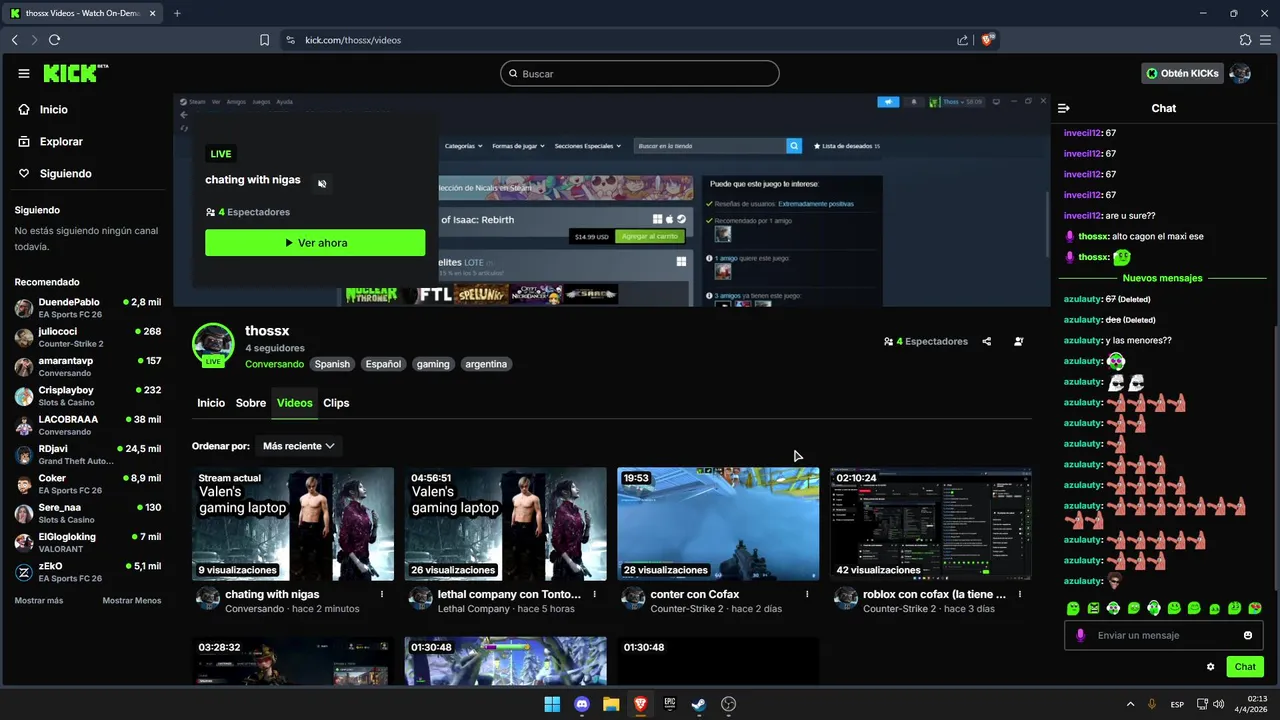The image size is (1280, 720).
Task: Open the conter con Cofax video thumbnail
Action: pos(718,524)
